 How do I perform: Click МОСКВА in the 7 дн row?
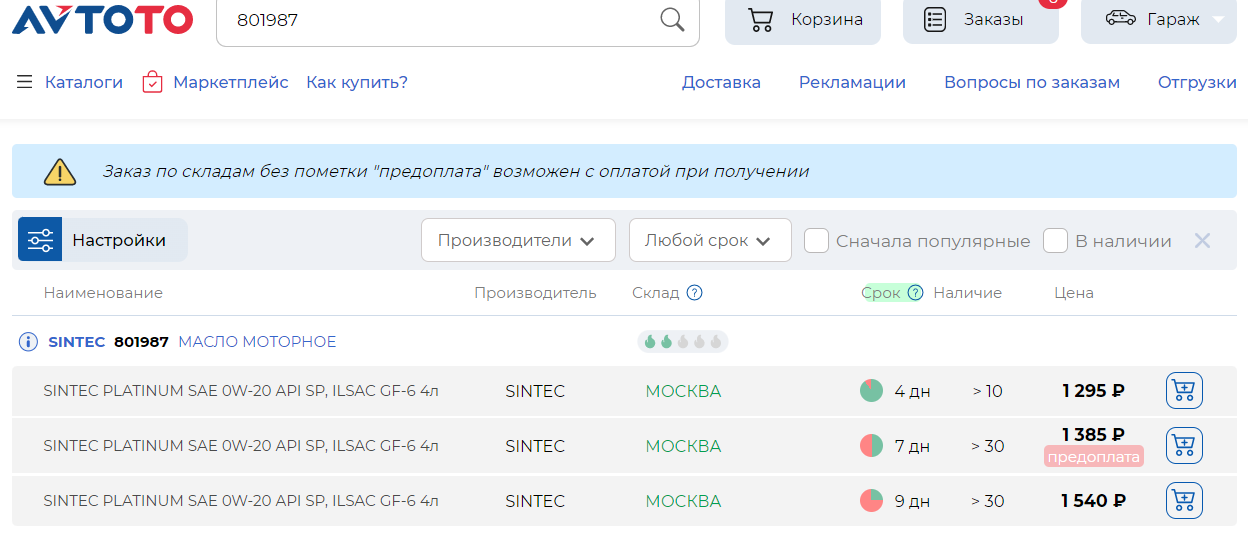tap(683, 446)
